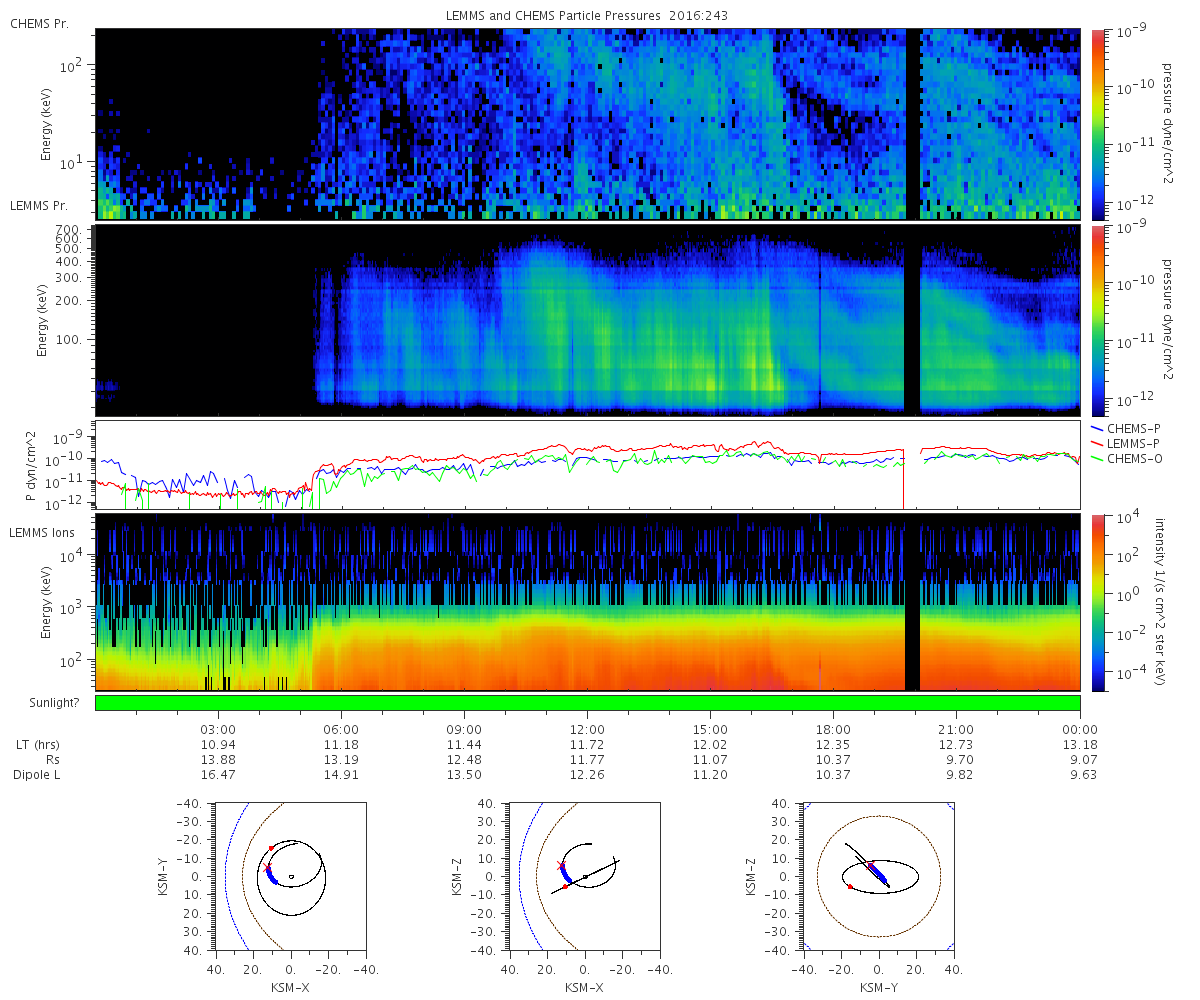Select the blue 'CHEMS-P' legend entry
Image resolution: width=1200 pixels, height=1000 pixels.
[x=1126, y=428]
